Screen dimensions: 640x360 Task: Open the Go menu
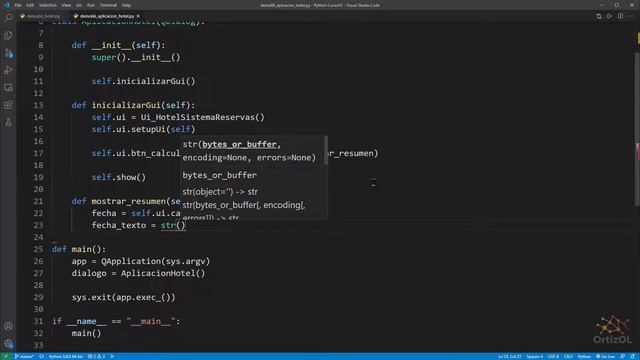pyautogui.click(x=79, y=5)
